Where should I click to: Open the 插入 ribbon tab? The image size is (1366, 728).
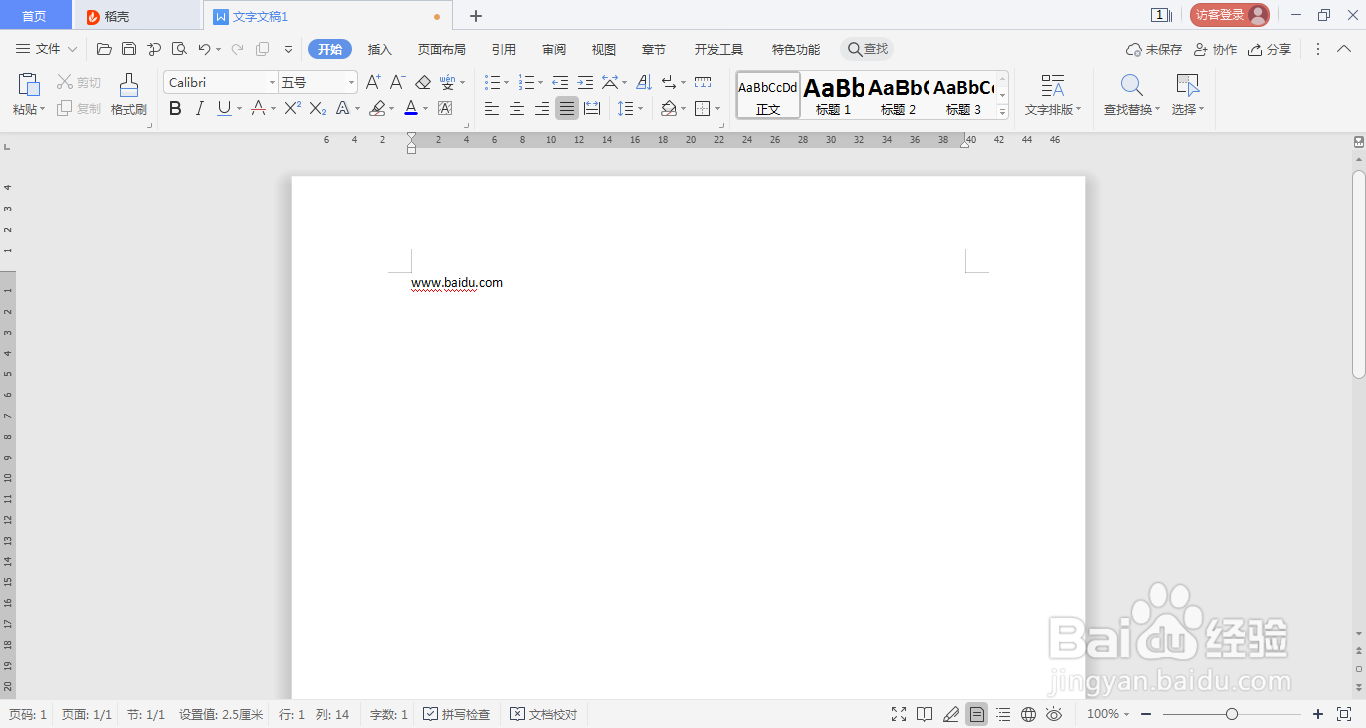[x=380, y=49]
